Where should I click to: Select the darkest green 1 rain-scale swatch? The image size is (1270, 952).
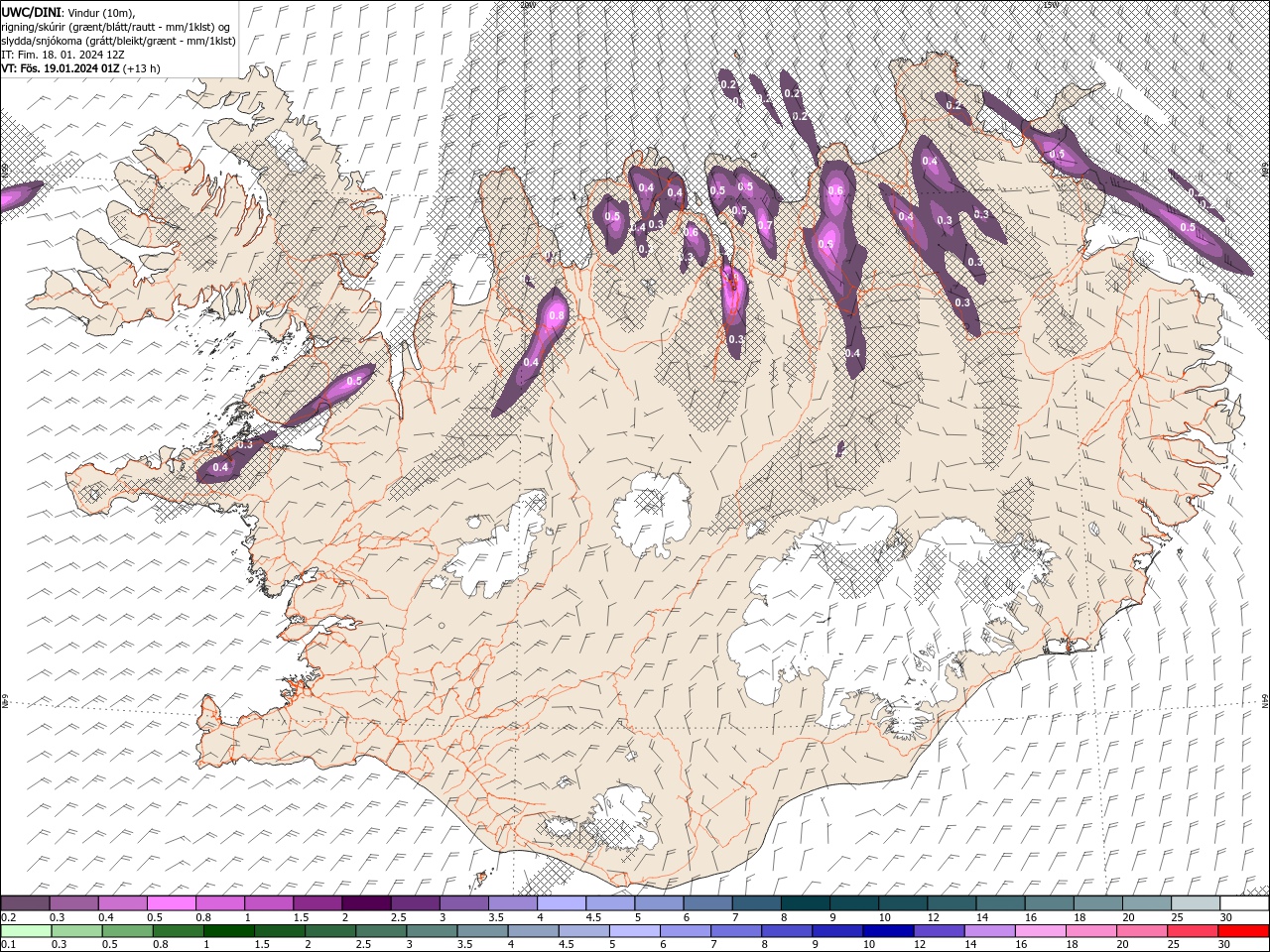pos(228,931)
